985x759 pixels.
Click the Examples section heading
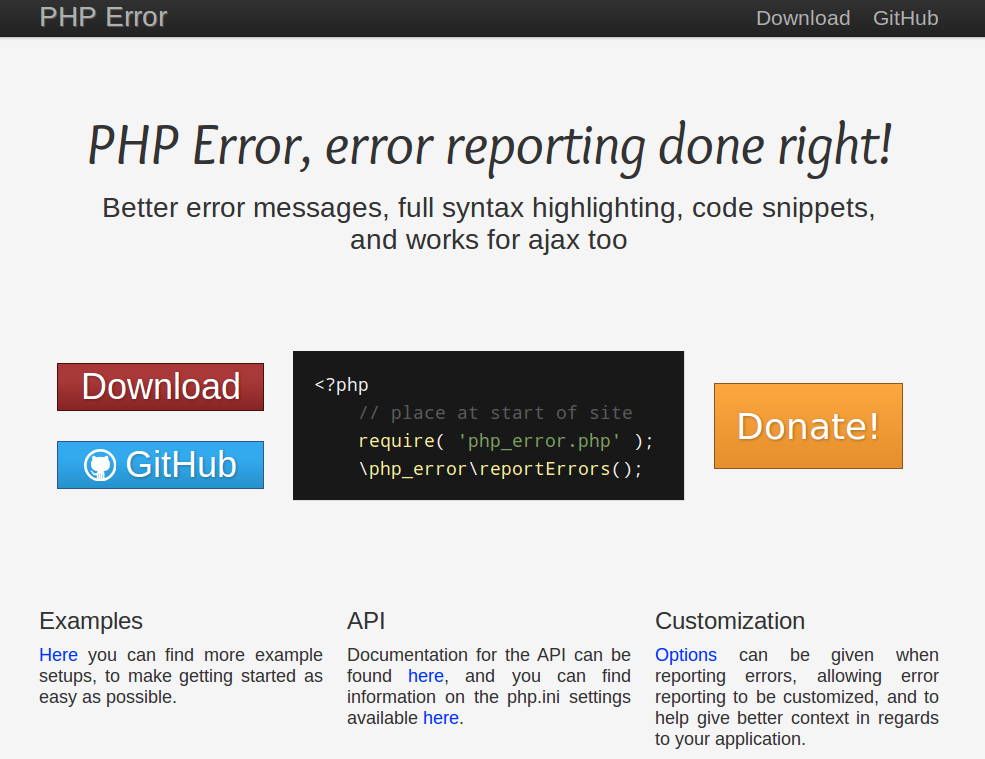tap(91, 621)
